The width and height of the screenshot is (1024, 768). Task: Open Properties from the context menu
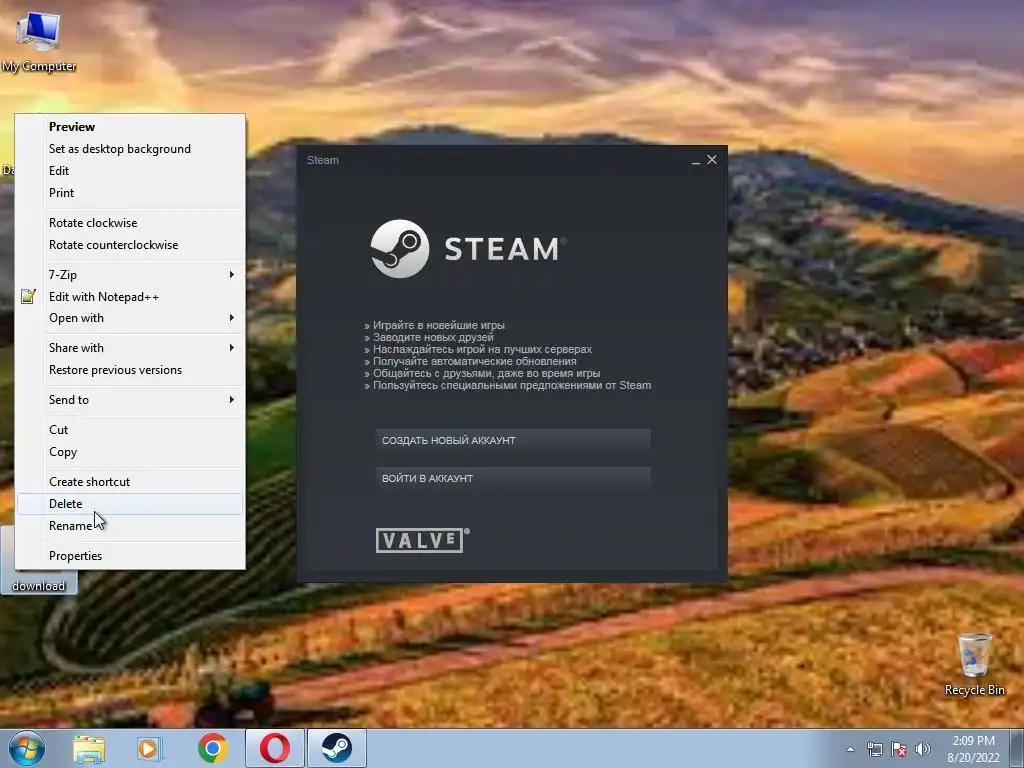pyautogui.click(x=130, y=556)
